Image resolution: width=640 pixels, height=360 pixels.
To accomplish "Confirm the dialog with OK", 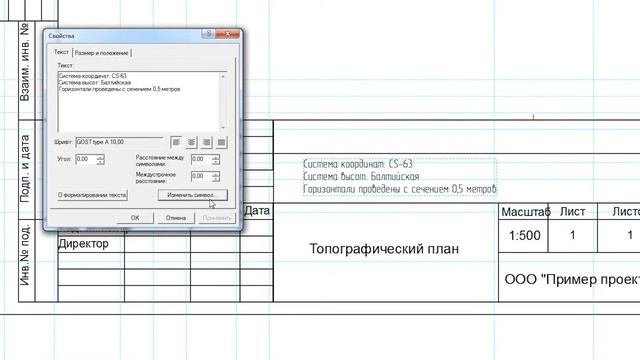I will [135, 218].
